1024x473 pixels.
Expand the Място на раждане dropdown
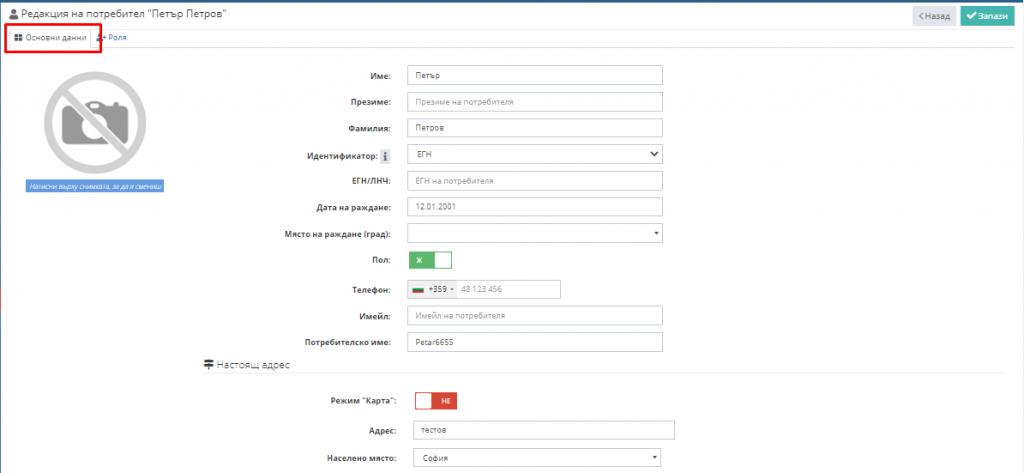coord(535,233)
